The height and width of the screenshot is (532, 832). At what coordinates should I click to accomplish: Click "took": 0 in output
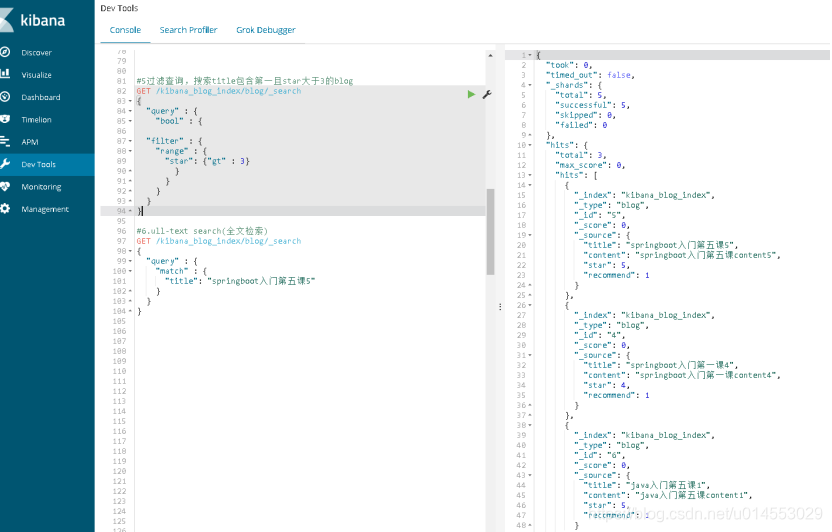[568, 65]
